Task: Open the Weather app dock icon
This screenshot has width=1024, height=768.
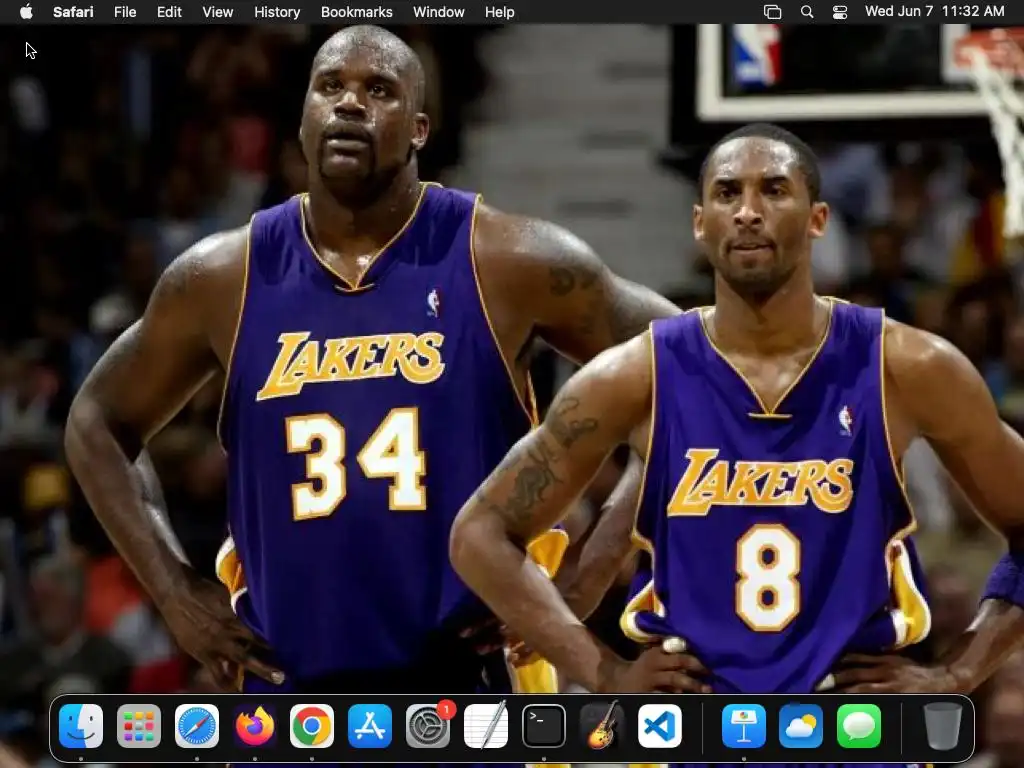Action: tap(801, 726)
